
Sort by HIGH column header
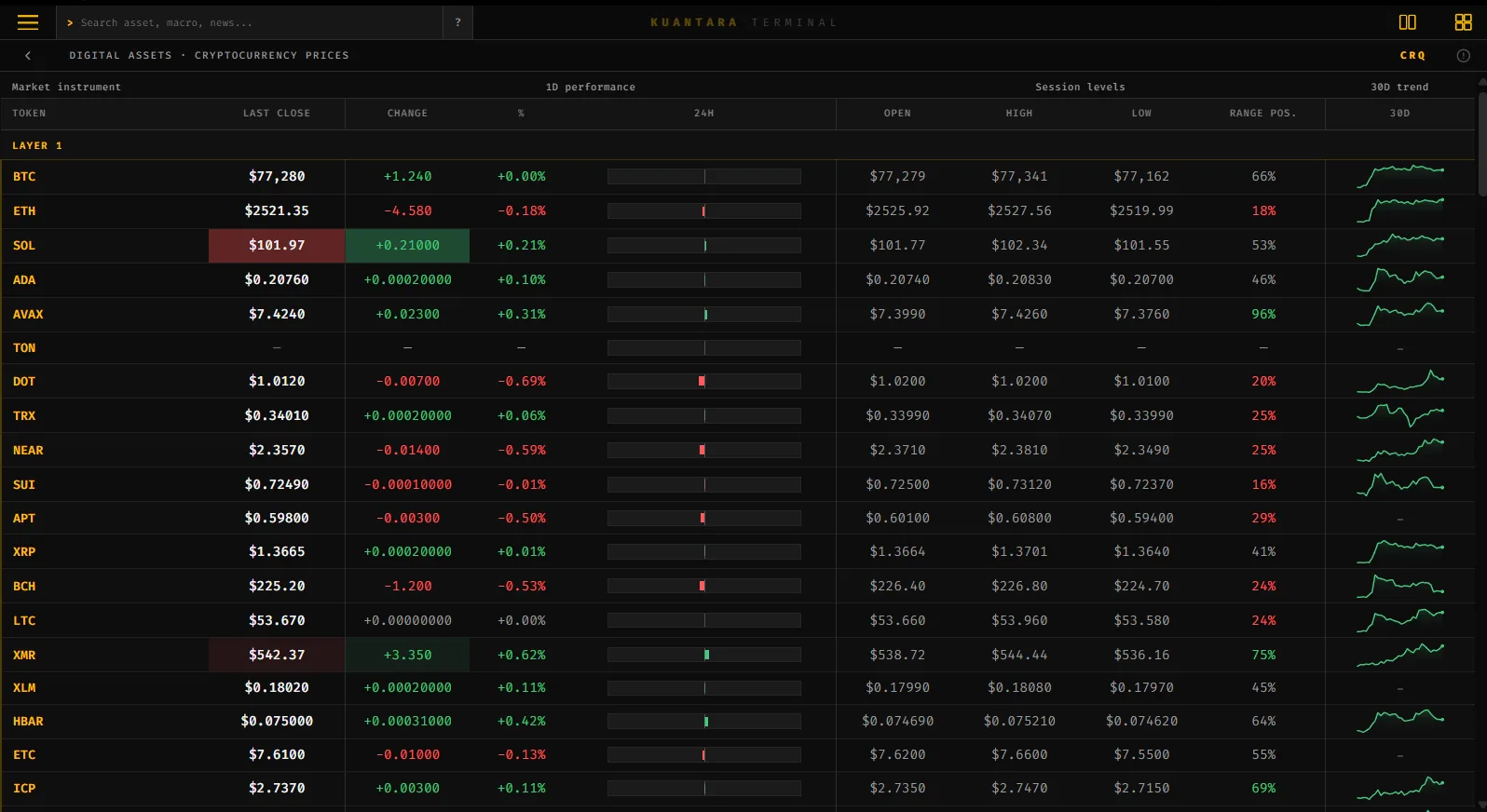click(x=1019, y=114)
